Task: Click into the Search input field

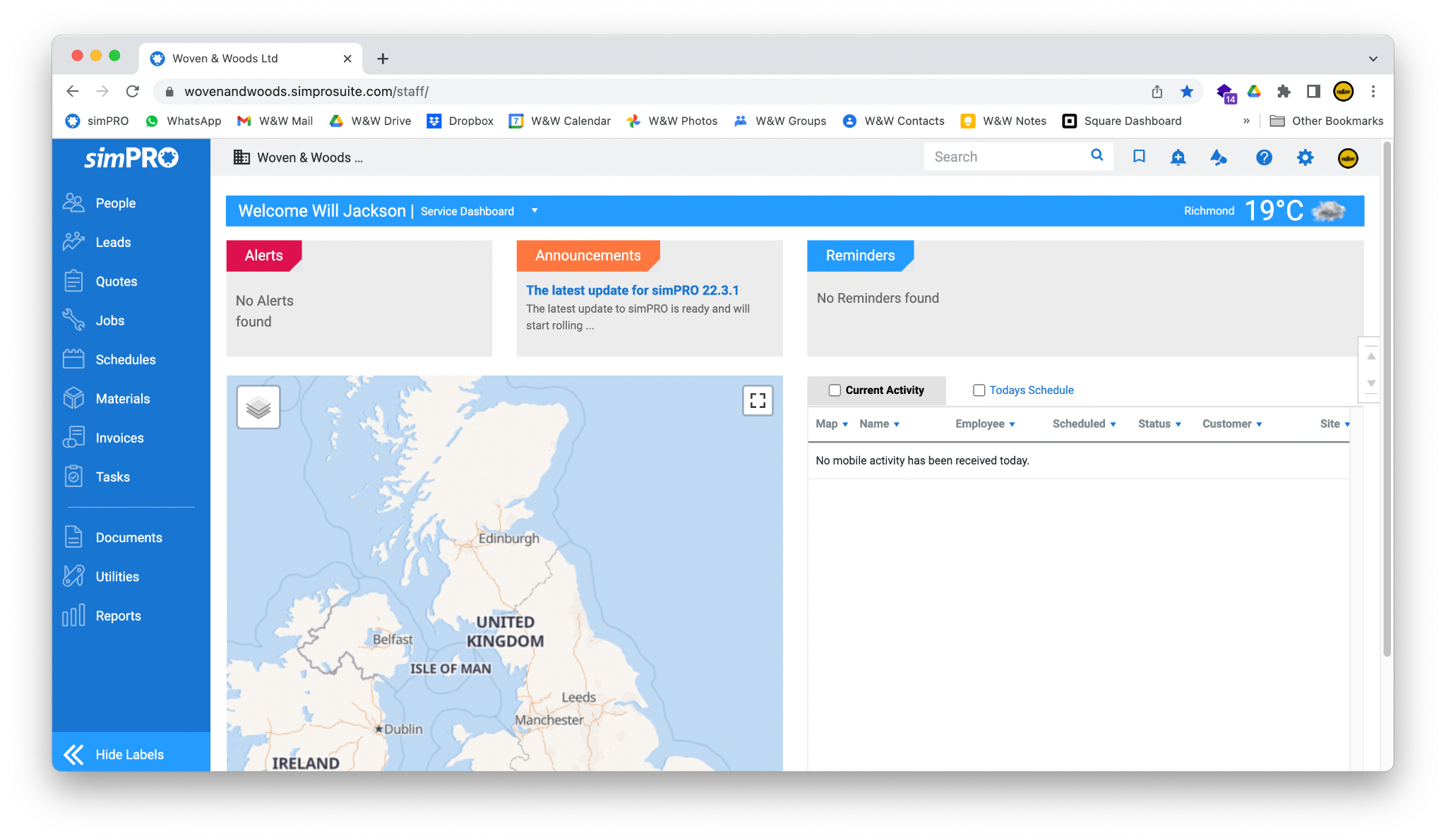Action: (1005, 157)
